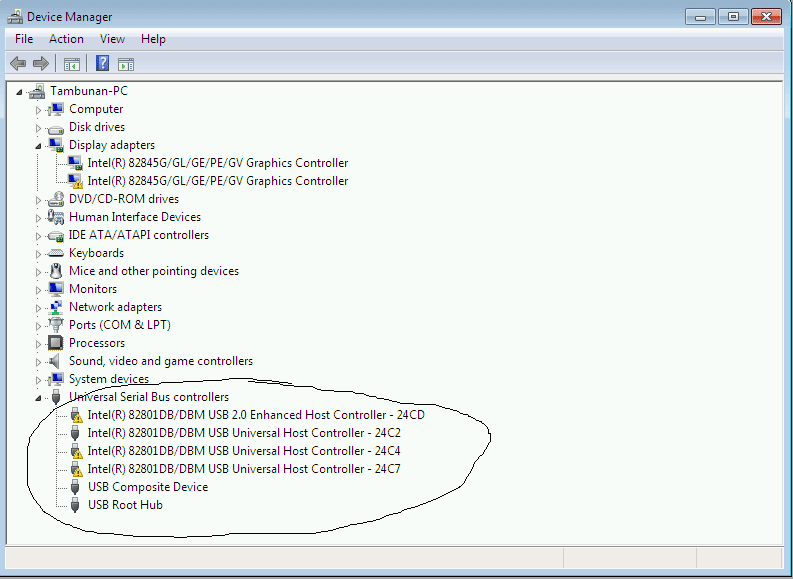Click the Network adapters icon
Image resolution: width=793 pixels, height=579 pixels.
point(56,307)
